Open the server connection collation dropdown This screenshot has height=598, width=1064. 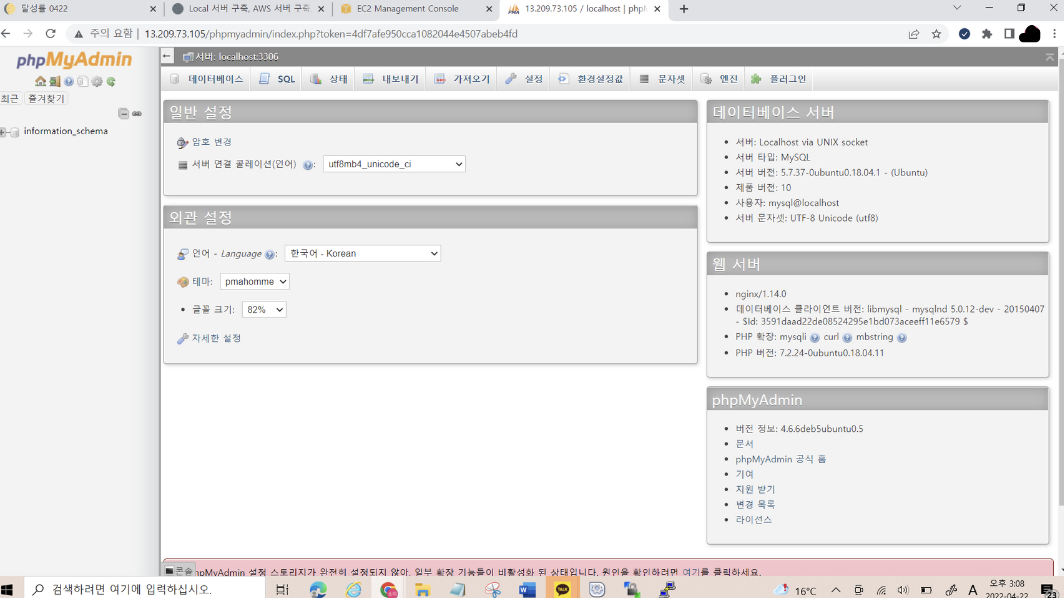(x=394, y=164)
